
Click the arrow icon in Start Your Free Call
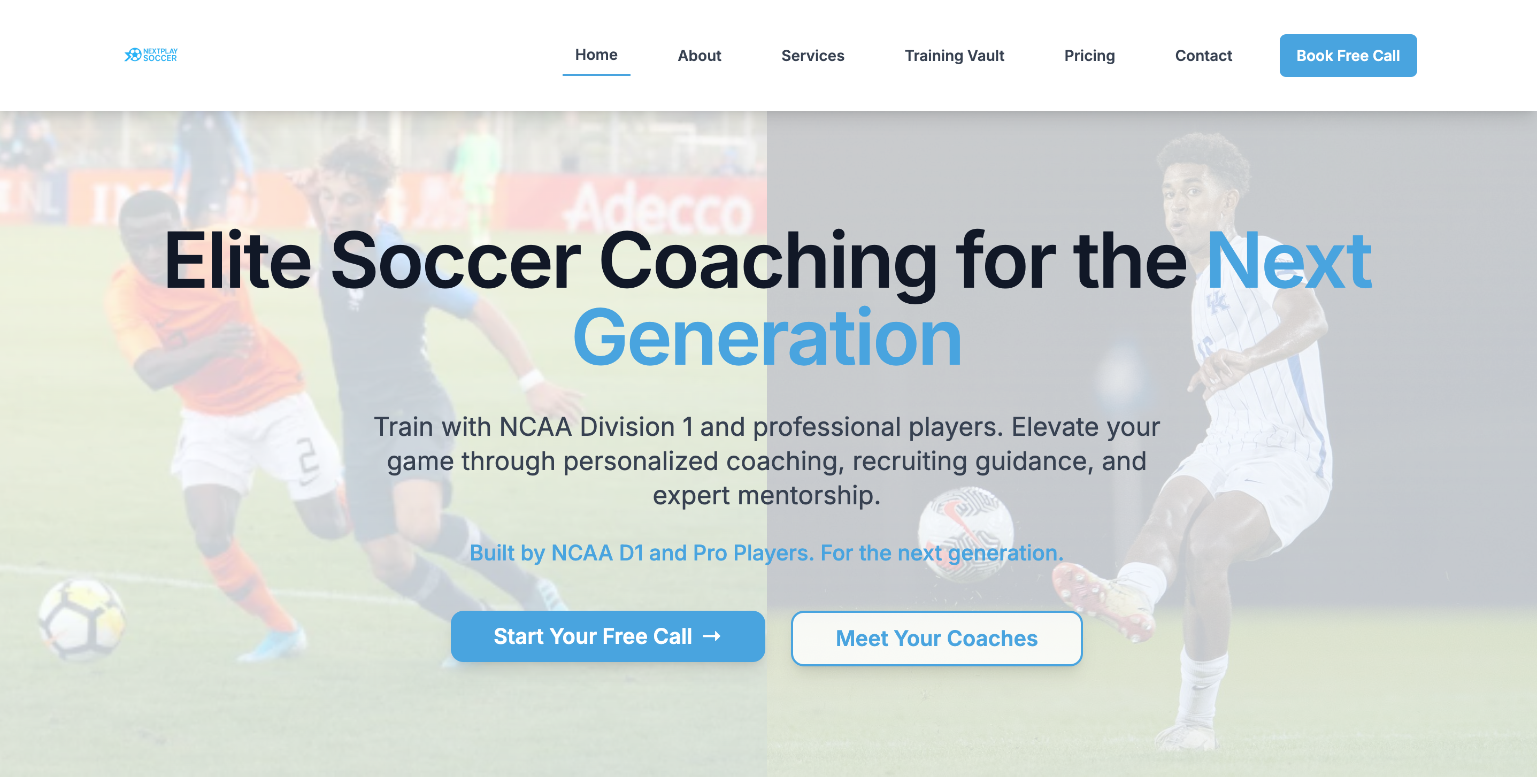[x=712, y=636]
